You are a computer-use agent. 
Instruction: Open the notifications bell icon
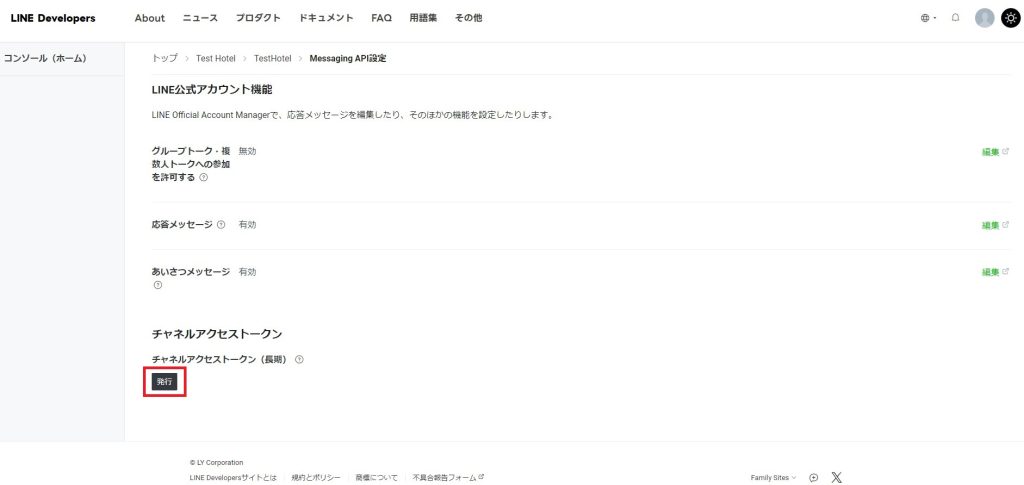[955, 18]
